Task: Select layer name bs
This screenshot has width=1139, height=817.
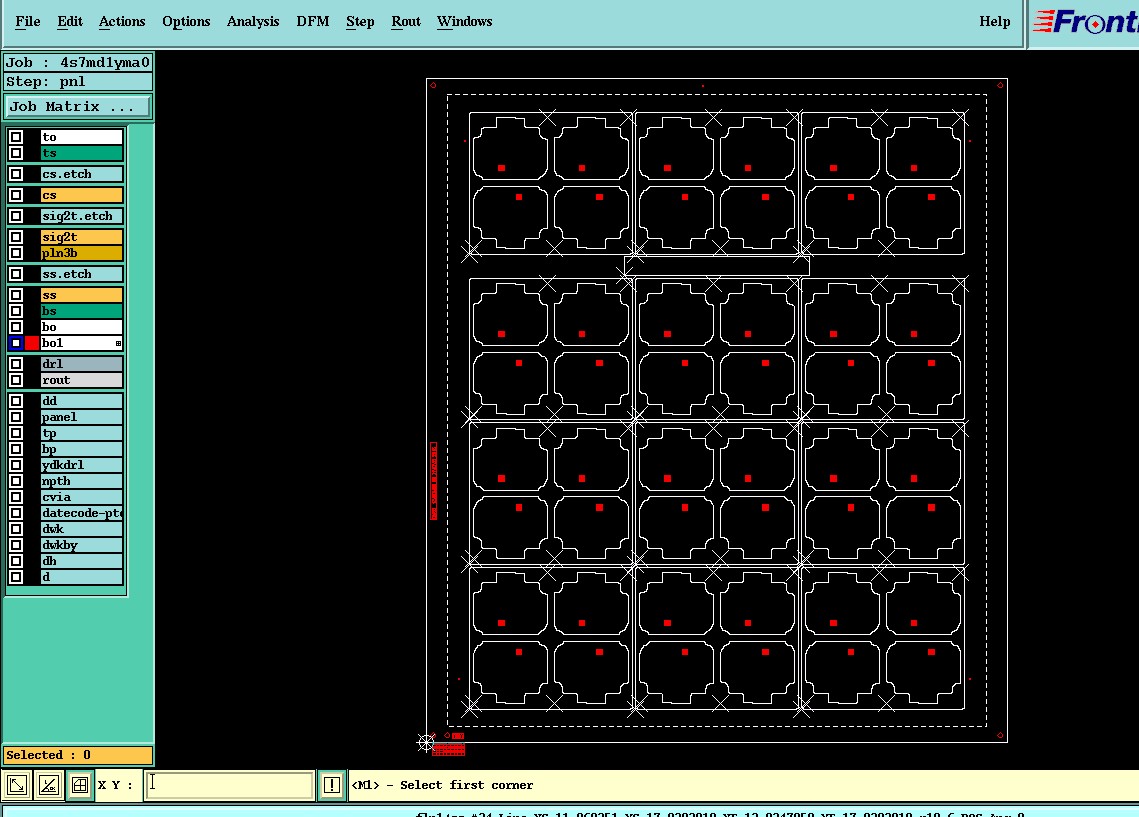Action: pos(81,311)
